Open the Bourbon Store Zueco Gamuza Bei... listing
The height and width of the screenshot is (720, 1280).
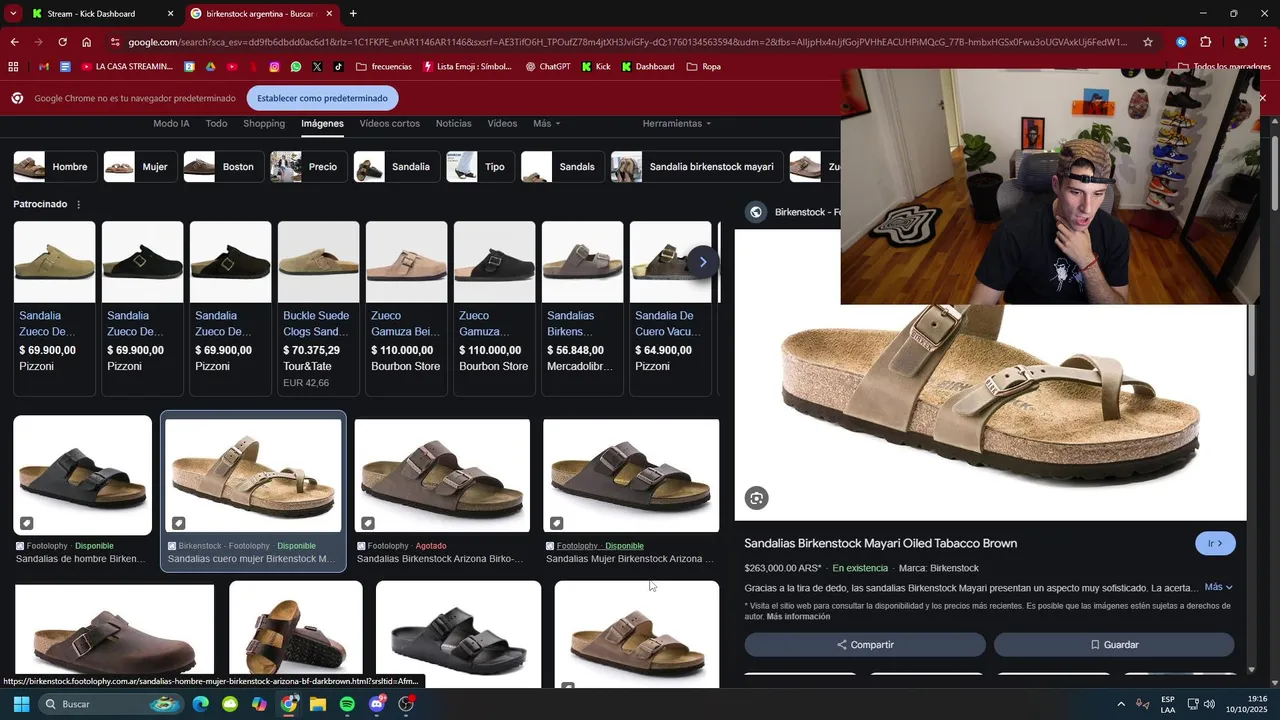[406, 308]
